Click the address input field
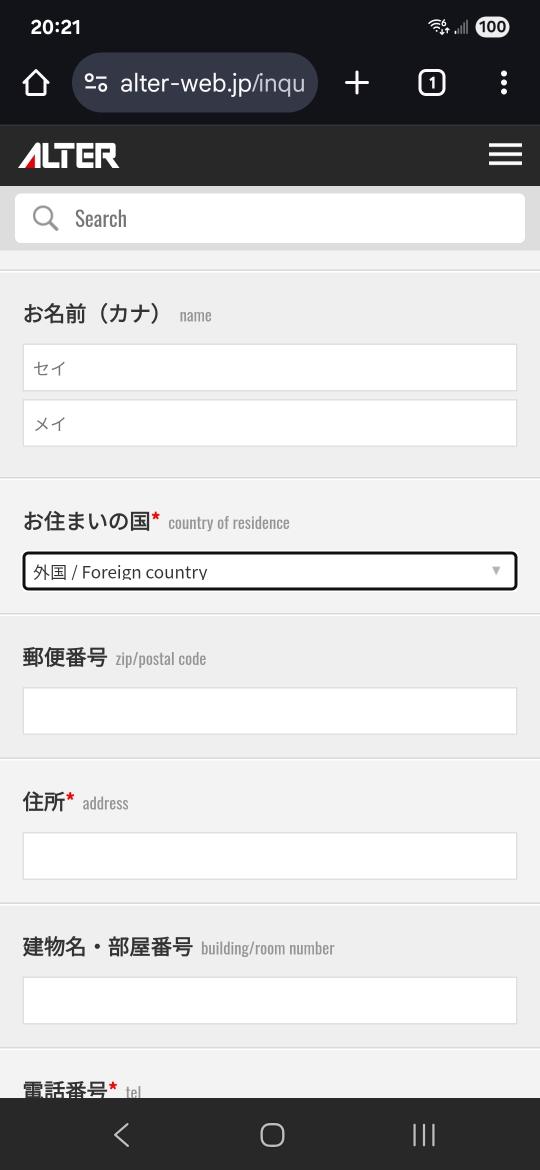 tap(270, 856)
